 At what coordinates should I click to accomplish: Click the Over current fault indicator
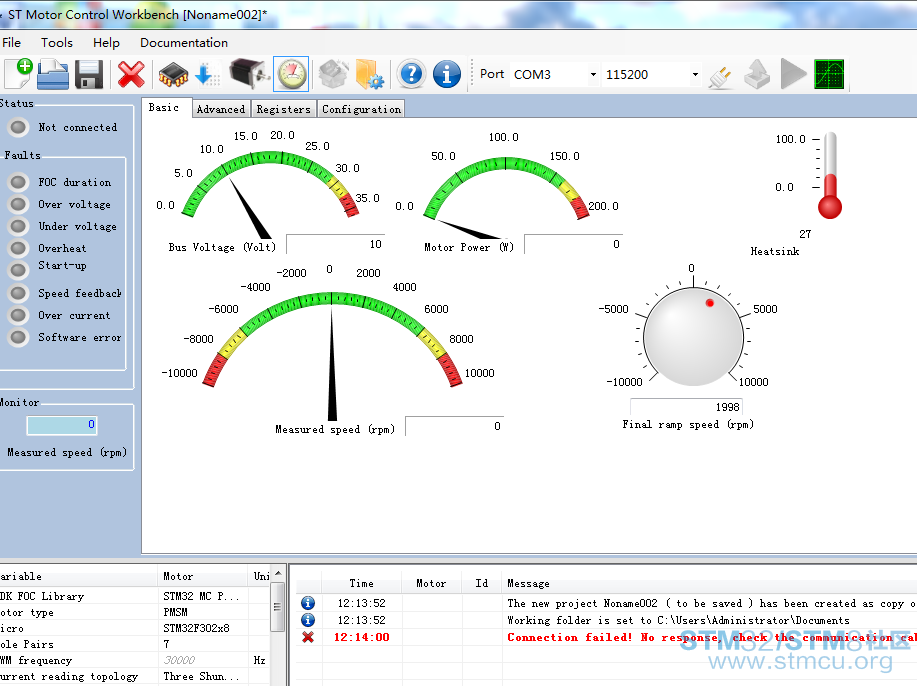click(18, 315)
